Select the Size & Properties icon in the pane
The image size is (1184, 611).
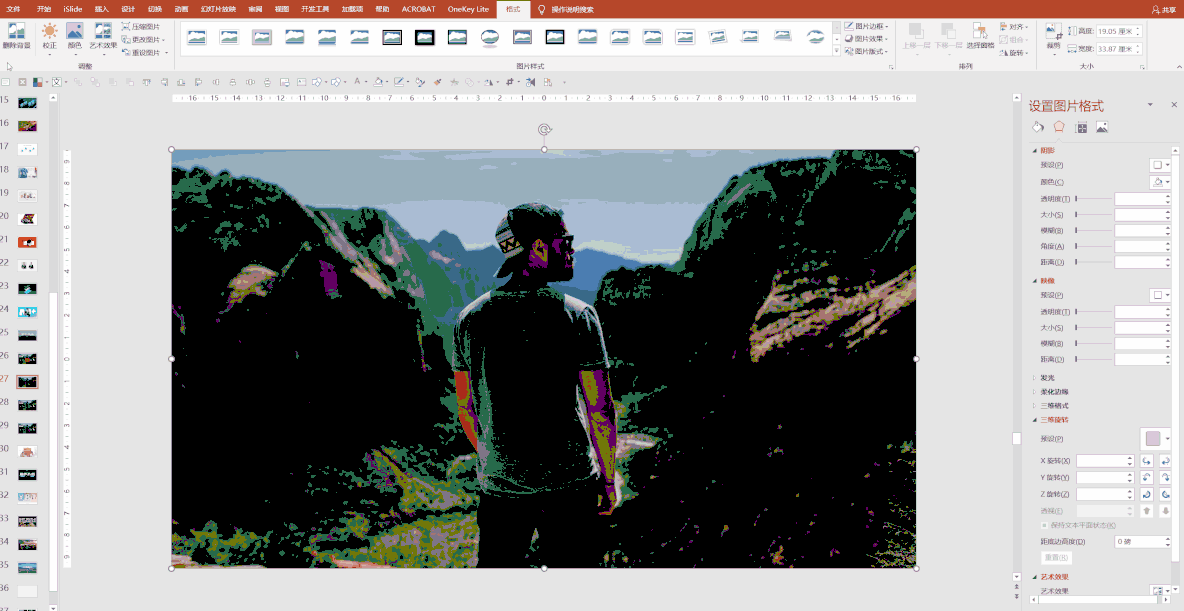point(1080,127)
